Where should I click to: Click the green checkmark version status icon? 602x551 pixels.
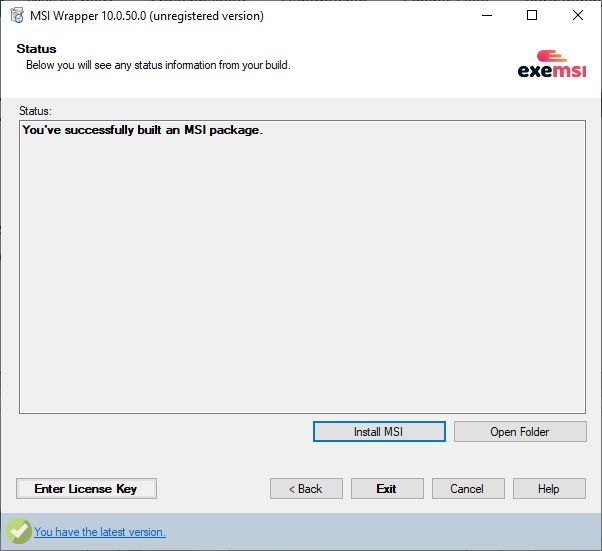[18, 531]
